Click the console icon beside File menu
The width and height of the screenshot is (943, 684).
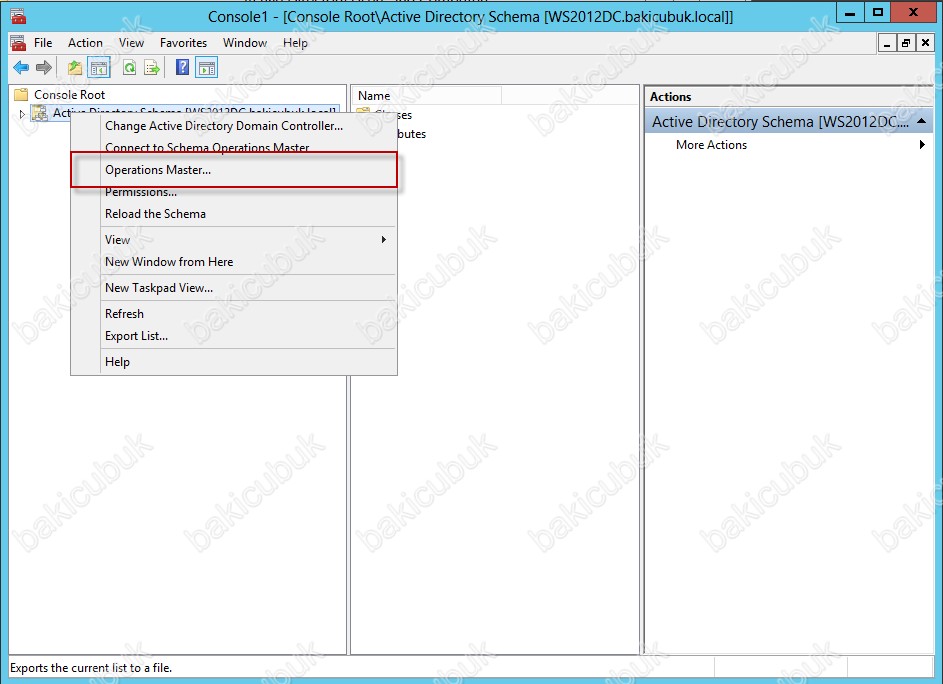[19, 43]
